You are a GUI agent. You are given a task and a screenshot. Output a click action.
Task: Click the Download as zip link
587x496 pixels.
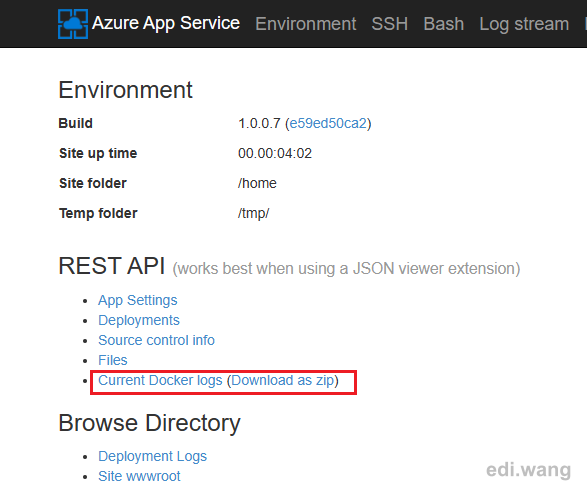pos(283,380)
